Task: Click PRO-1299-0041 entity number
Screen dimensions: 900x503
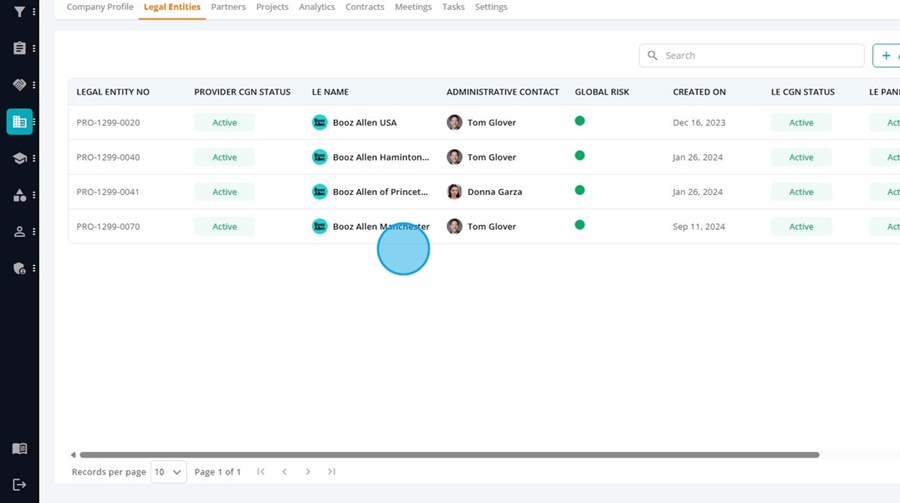Action: (108, 192)
